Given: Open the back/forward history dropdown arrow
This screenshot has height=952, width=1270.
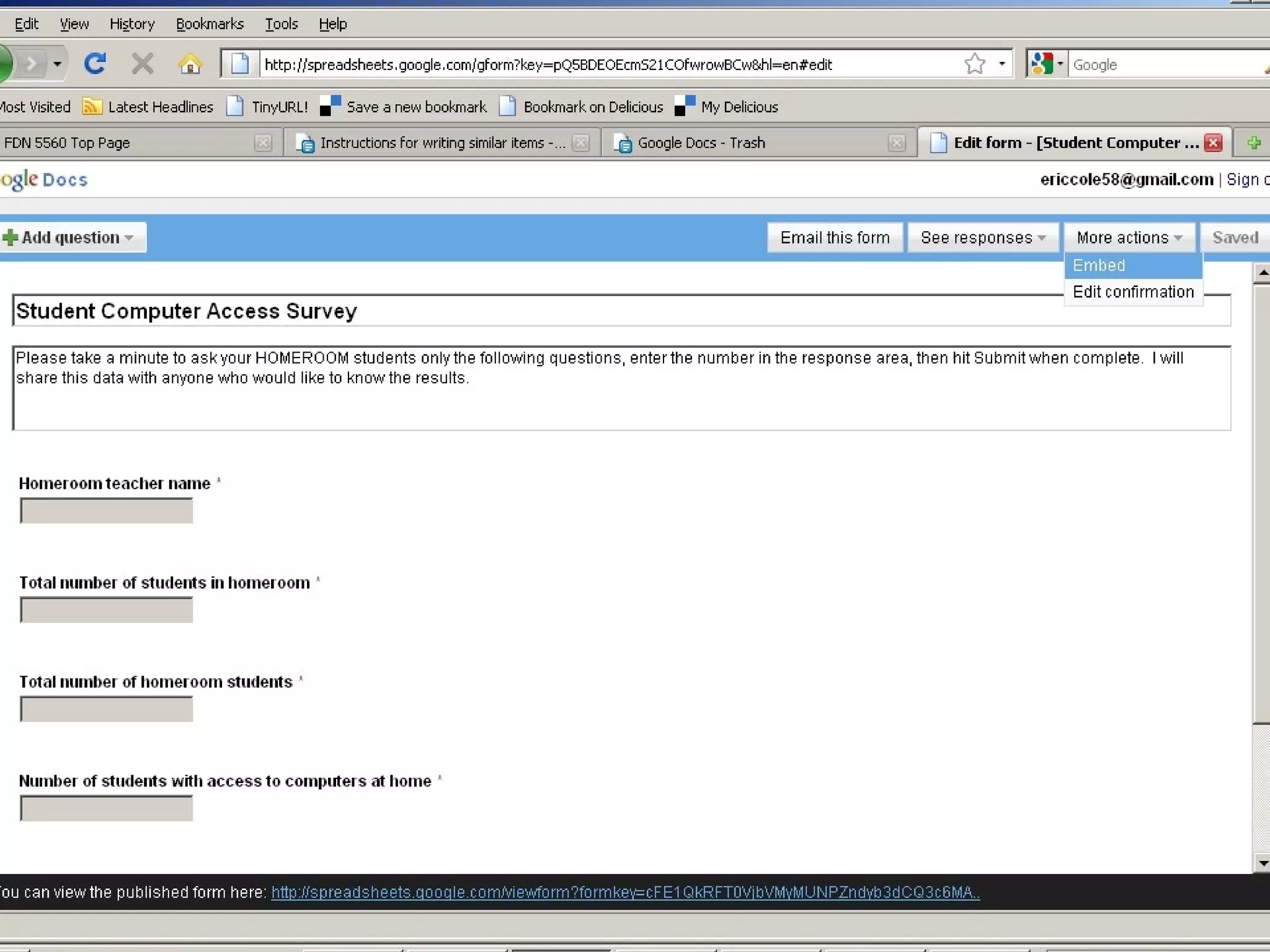Looking at the screenshot, I should pos(57,64).
